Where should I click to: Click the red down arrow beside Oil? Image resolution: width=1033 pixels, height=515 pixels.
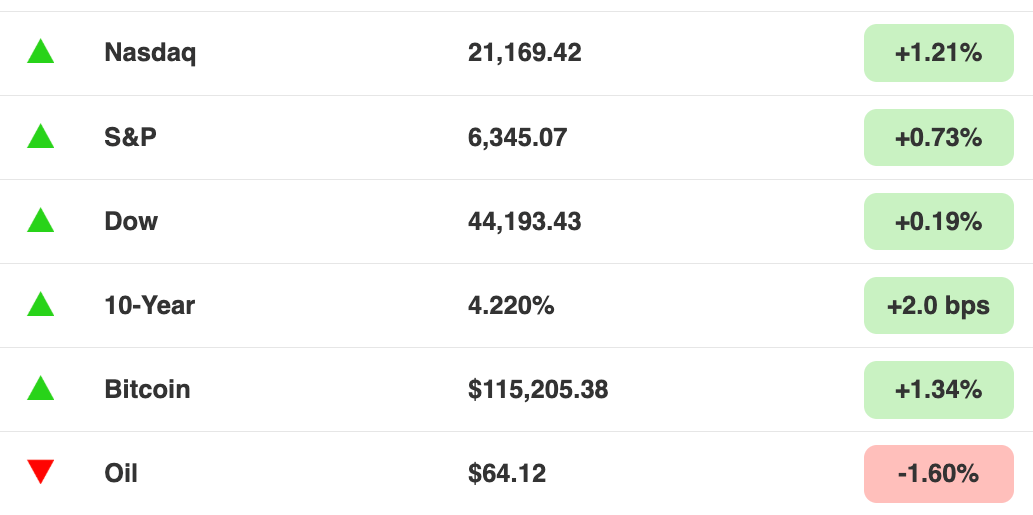pos(40,472)
